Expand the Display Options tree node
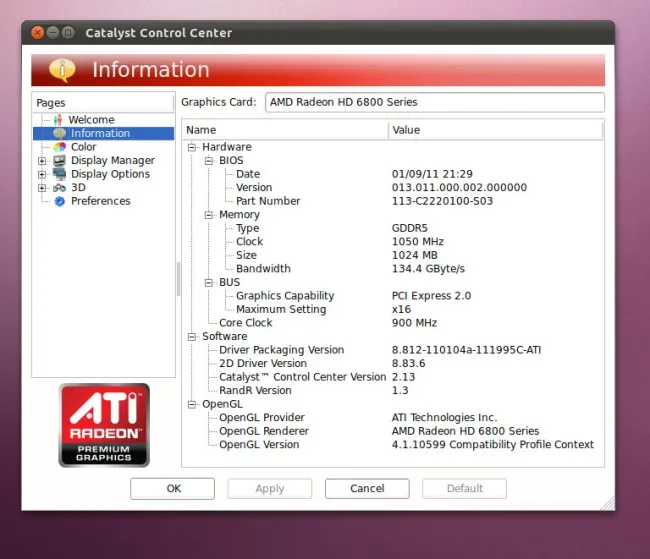The width and height of the screenshot is (650, 559). pyautogui.click(x=42, y=174)
